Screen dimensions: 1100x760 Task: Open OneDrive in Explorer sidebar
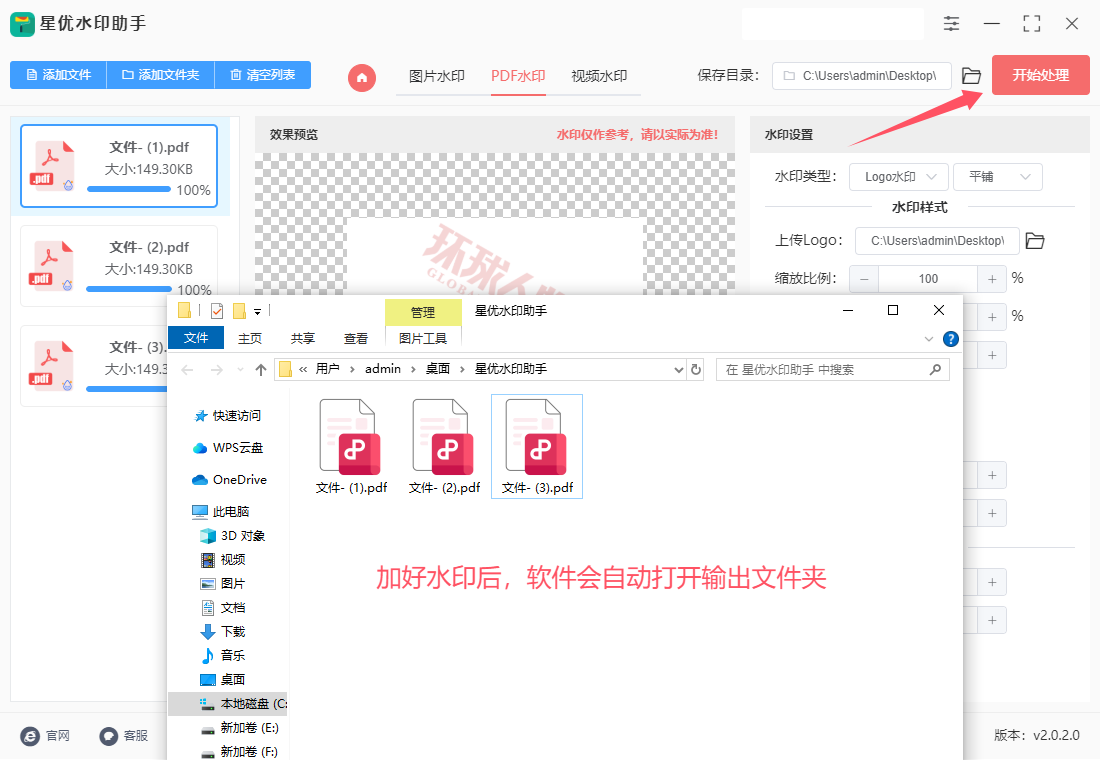point(229,480)
